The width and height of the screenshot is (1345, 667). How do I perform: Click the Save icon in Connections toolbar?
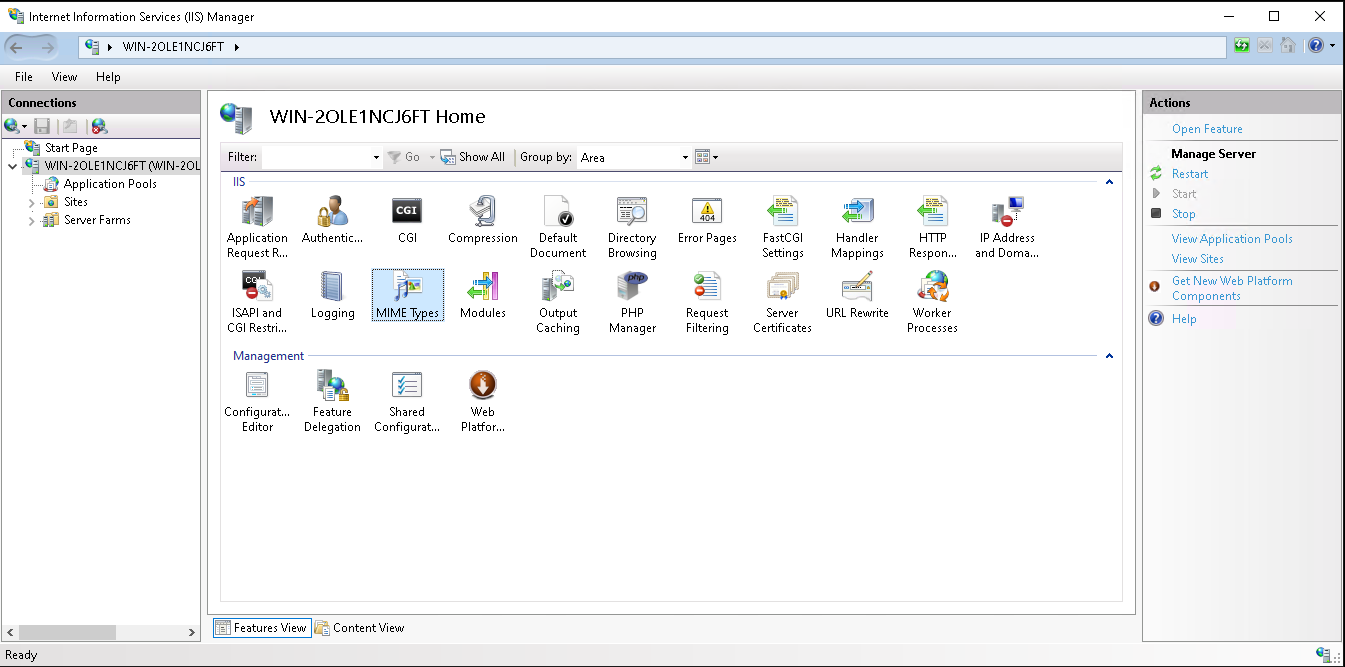[x=42, y=126]
